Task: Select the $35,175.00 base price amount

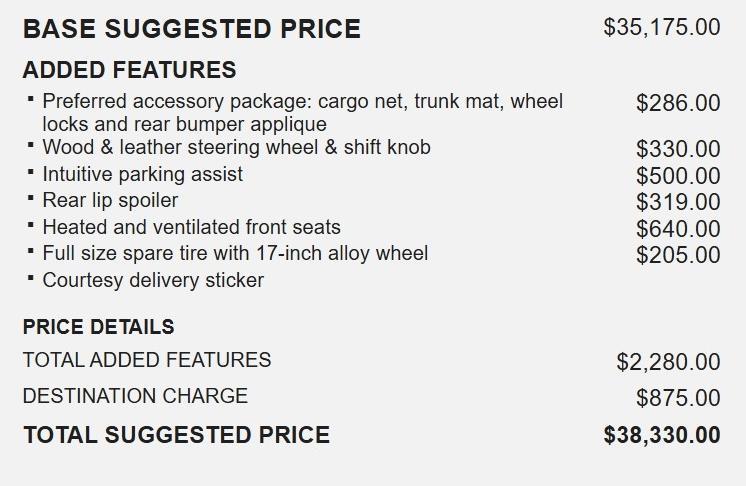Action: [x=661, y=27]
